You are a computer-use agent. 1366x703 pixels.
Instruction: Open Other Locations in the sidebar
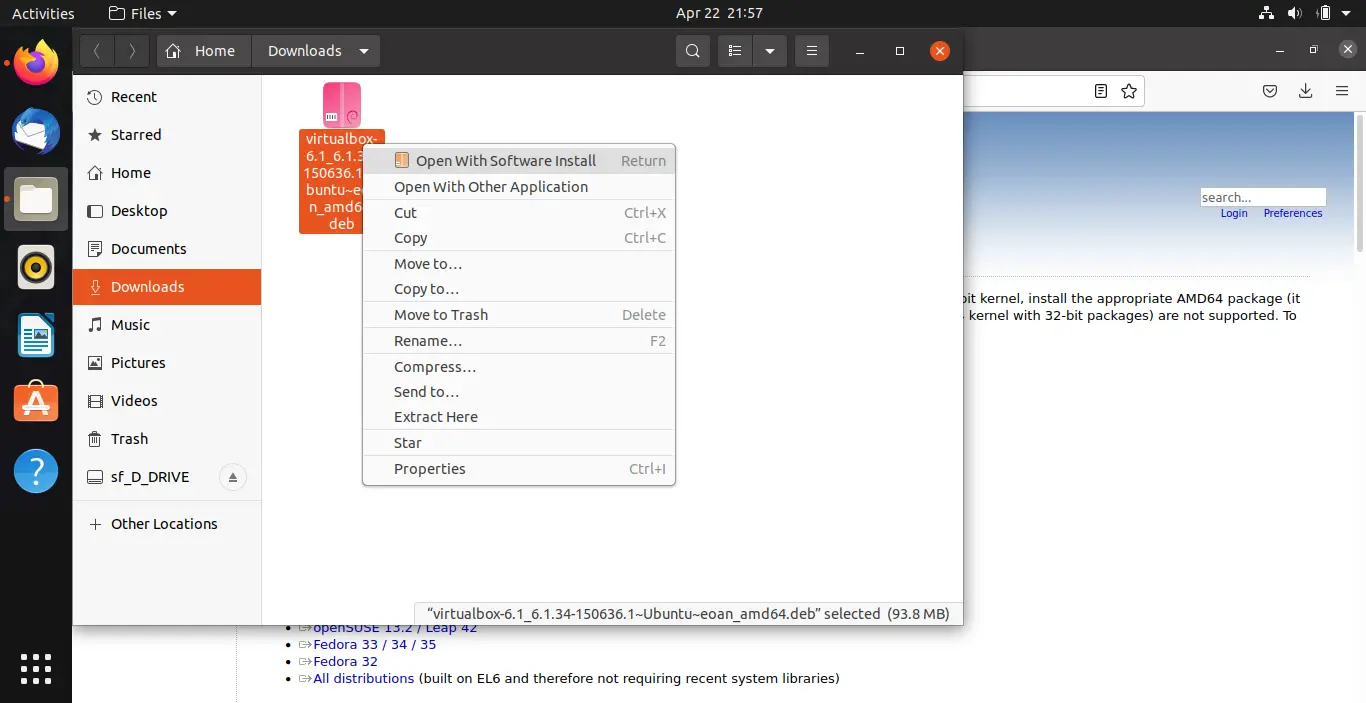(167, 524)
